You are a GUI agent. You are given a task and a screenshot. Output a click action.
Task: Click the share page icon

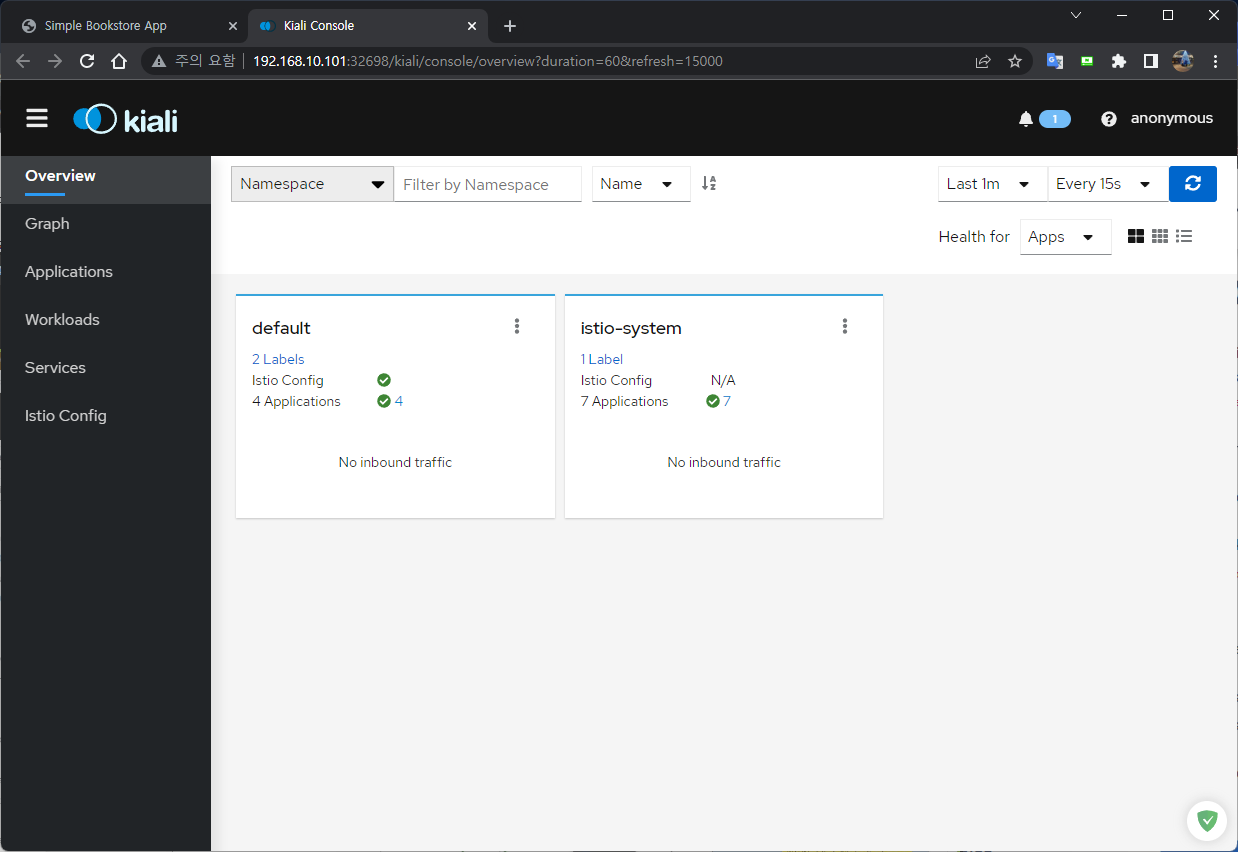983,61
